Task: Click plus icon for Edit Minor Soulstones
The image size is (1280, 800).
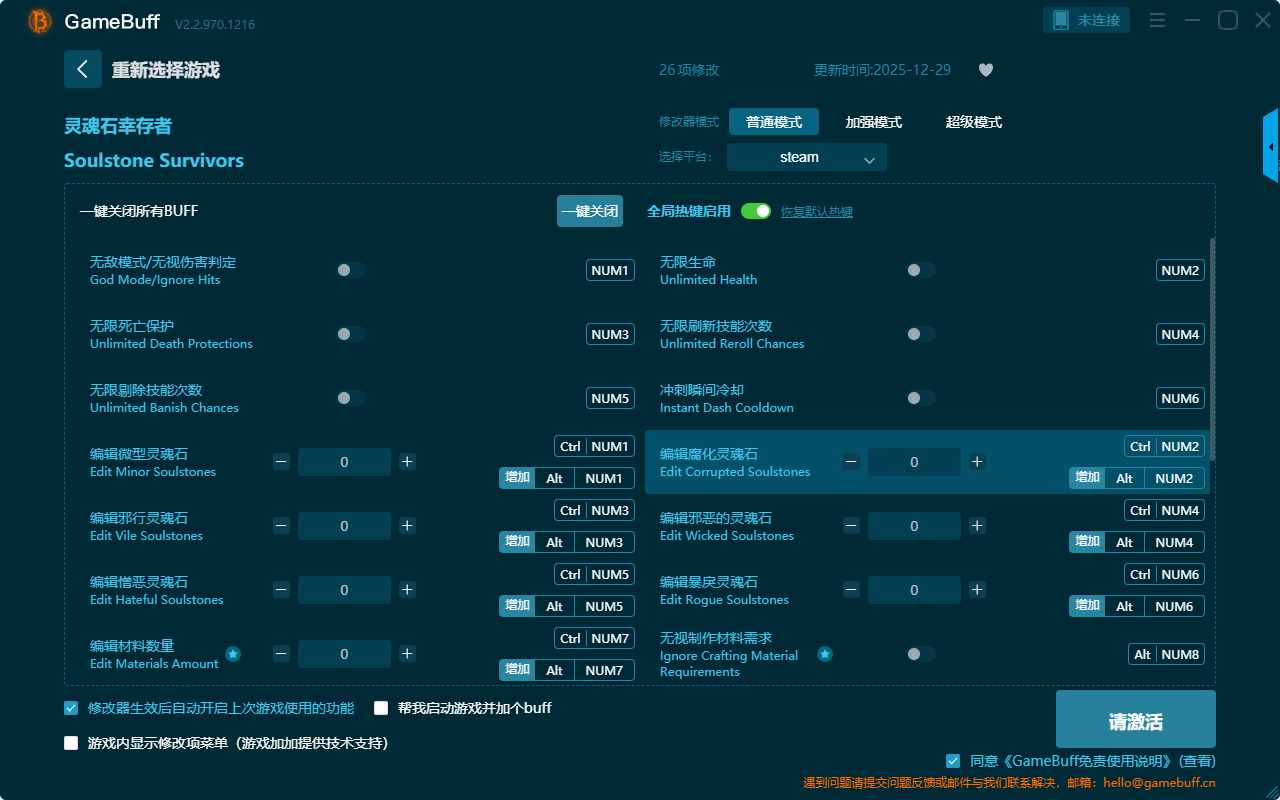Action: pyautogui.click(x=407, y=462)
